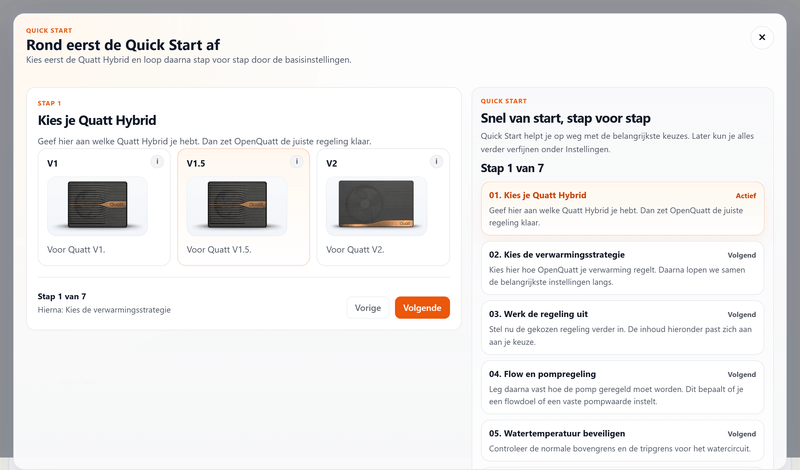Click the Quatt V1 product image
The image size is (800, 470).
click(97, 206)
